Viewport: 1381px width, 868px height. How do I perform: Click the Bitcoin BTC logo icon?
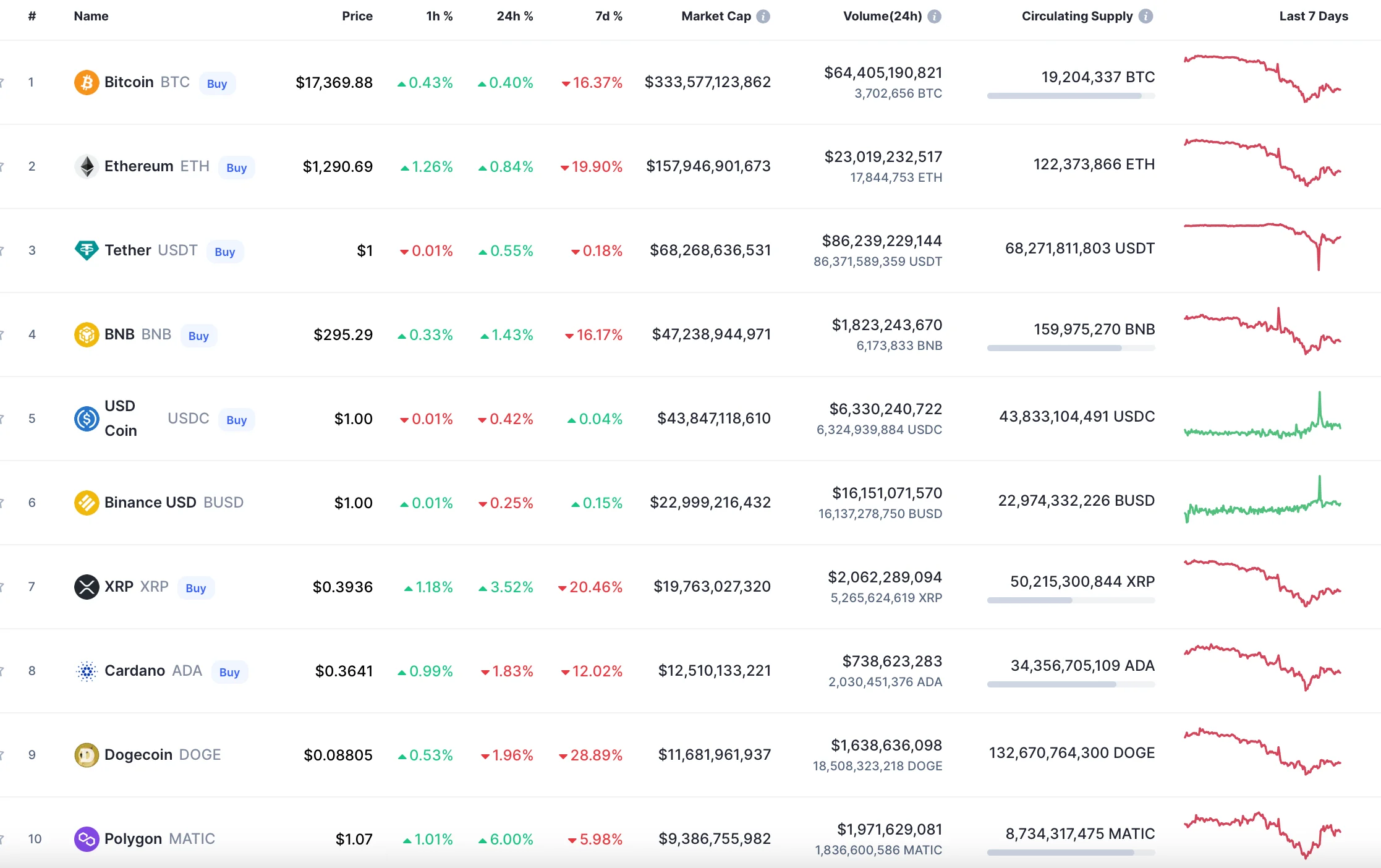tap(86, 82)
